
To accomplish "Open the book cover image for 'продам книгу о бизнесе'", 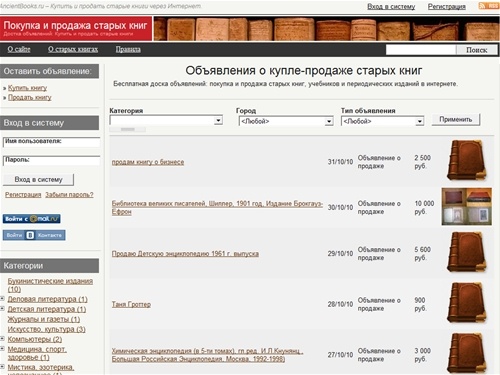I will [x=467, y=161].
